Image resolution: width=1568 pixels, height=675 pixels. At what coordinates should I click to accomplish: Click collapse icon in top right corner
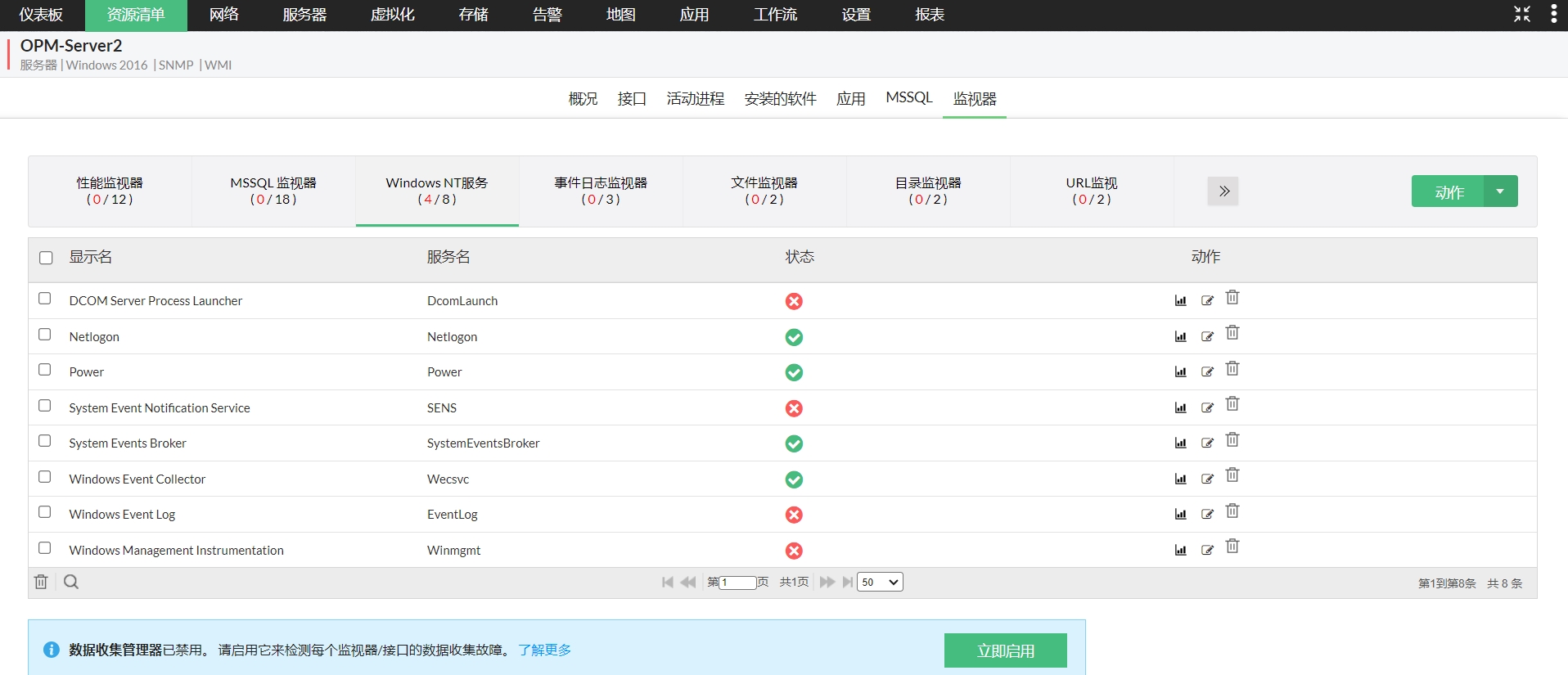(x=1522, y=14)
